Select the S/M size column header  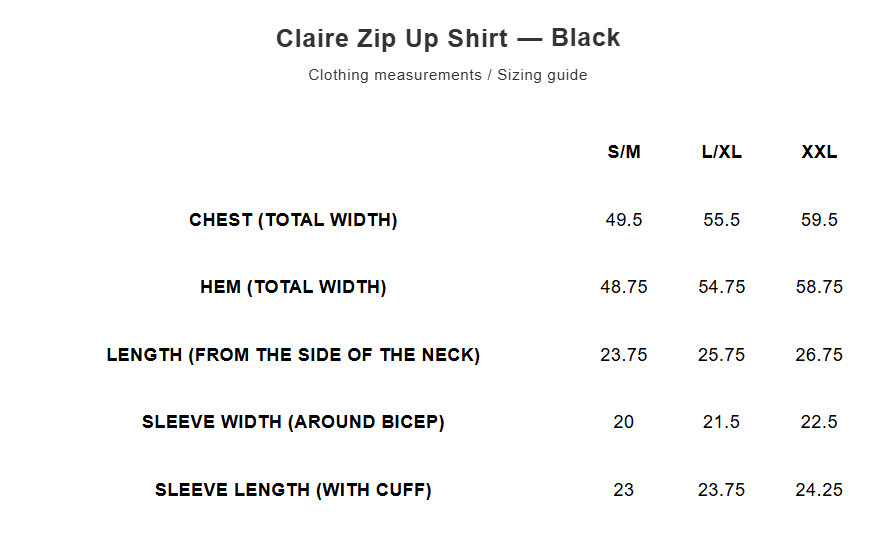click(x=624, y=152)
